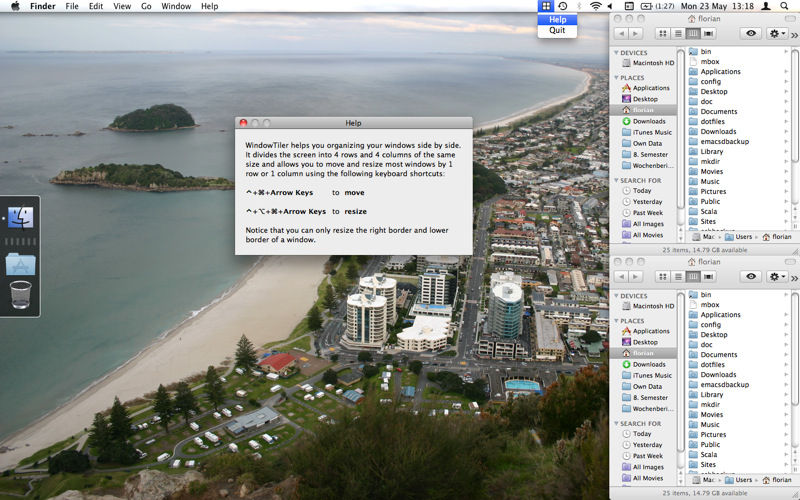Go back in the upper Finder window
The image size is (800, 500).
point(621,34)
